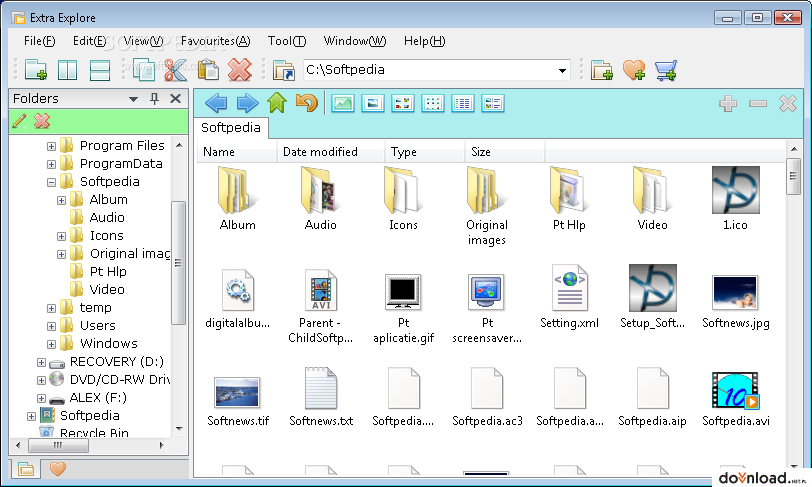This screenshot has width=812, height=487.
Task: Sort by the Type column header
Action: pyautogui.click(x=425, y=152)
